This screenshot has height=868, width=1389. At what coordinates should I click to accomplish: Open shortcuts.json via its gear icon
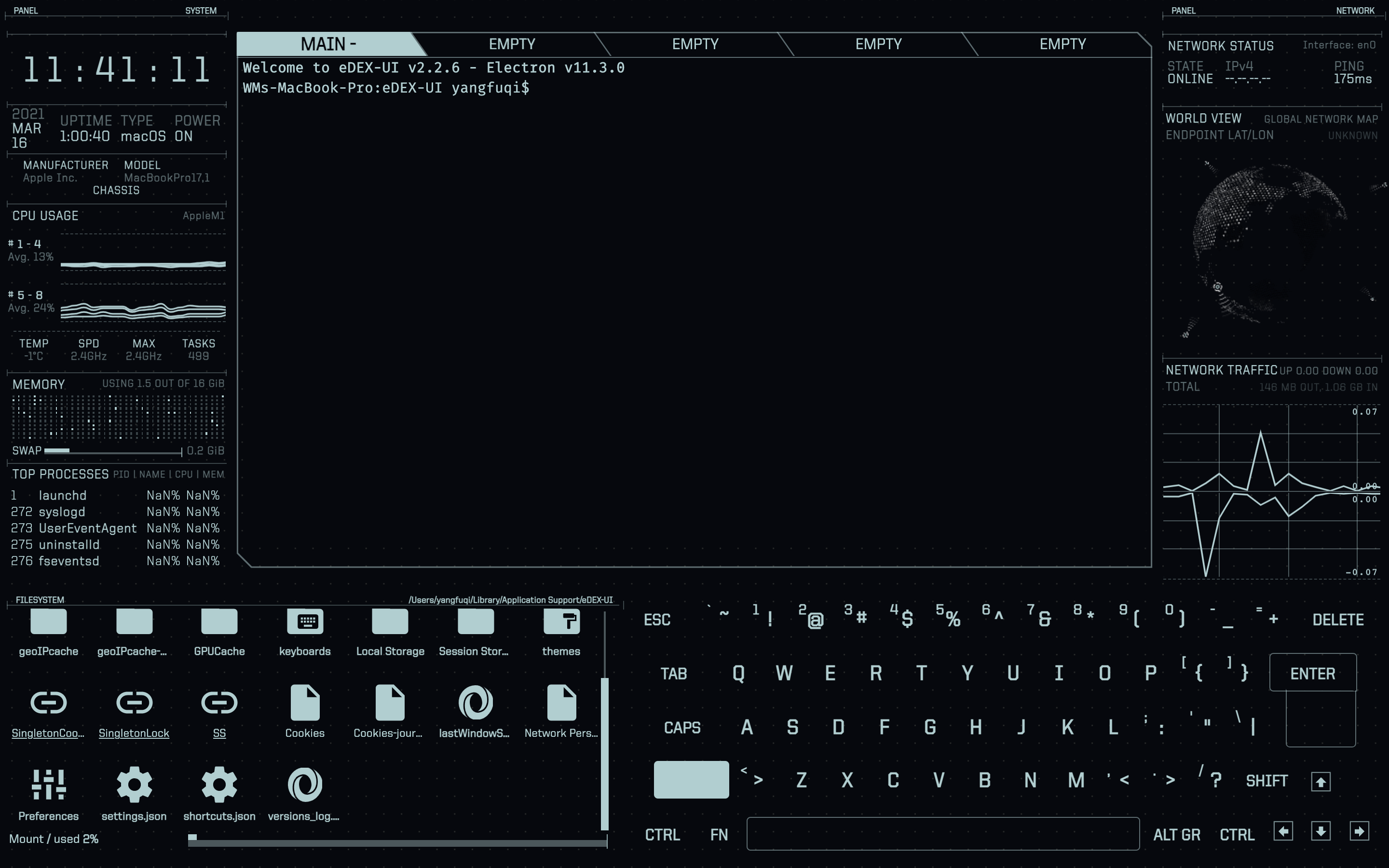(218, 784)
